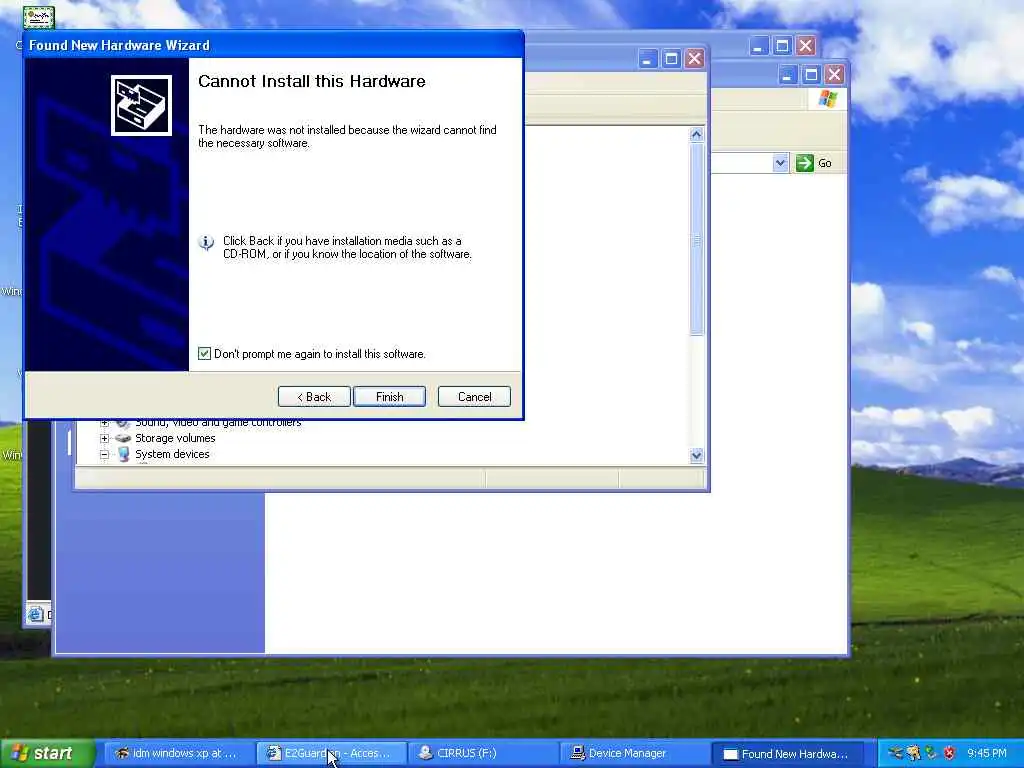Cancel the Found New Hardware Wizard
Viewport: 1024px width, 768px height.
click(x=474, y=396)
